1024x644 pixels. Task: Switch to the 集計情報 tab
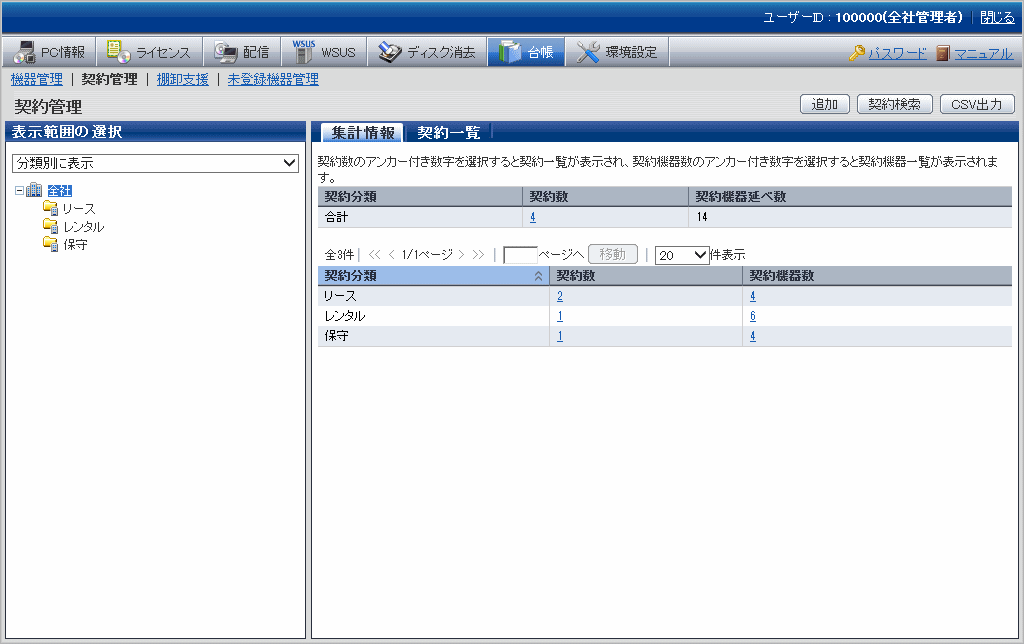tap(363, 133)
